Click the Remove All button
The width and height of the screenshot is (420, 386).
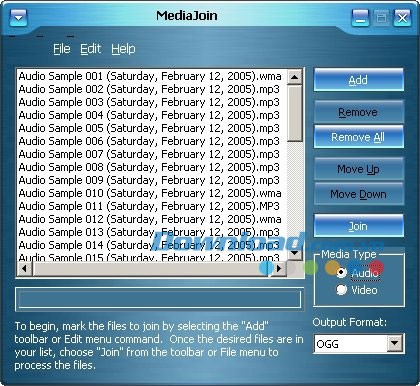tap(359, 137)
